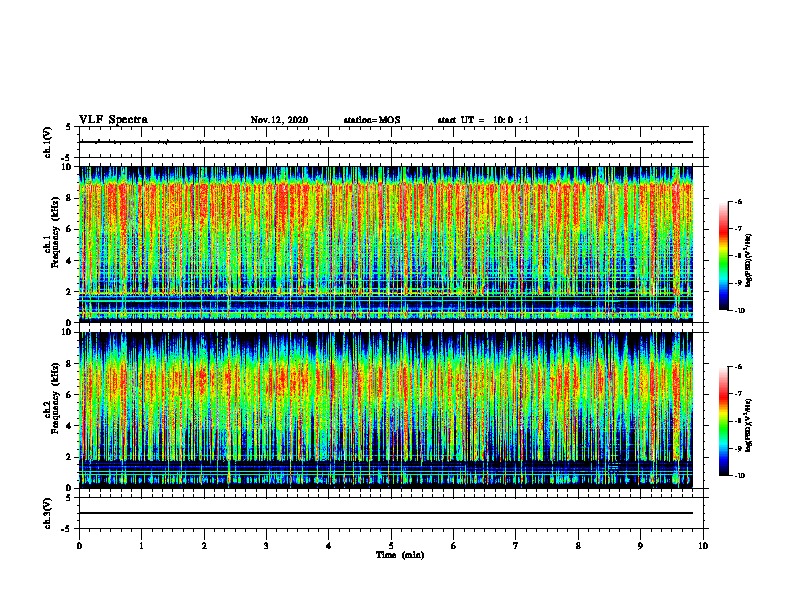This screenshot has width=792, height=612.
Task: Click the "ch.3(V)" waveform axis label
Action: tap(48, 513)
